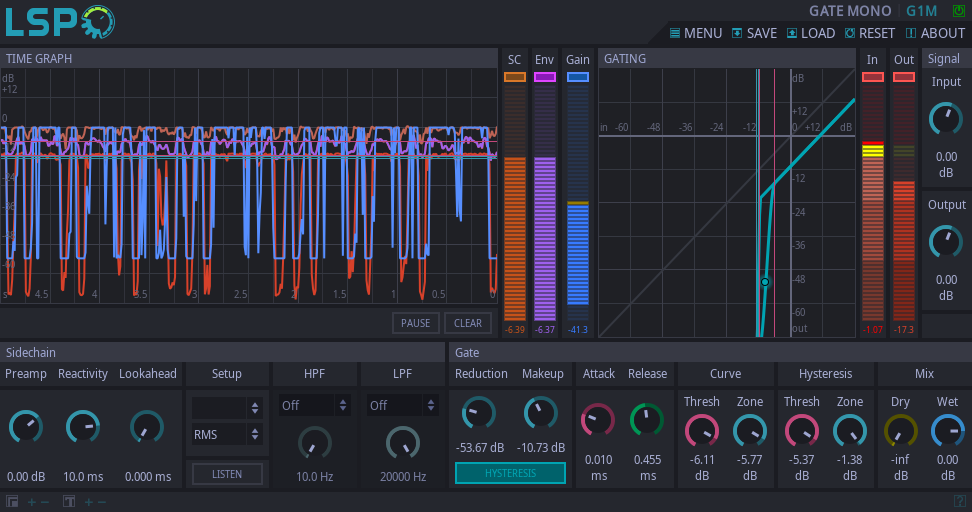Screen dimensions: 972x512
Task: Decrease UI scaling with its minus icon
Action: point(45,502)
